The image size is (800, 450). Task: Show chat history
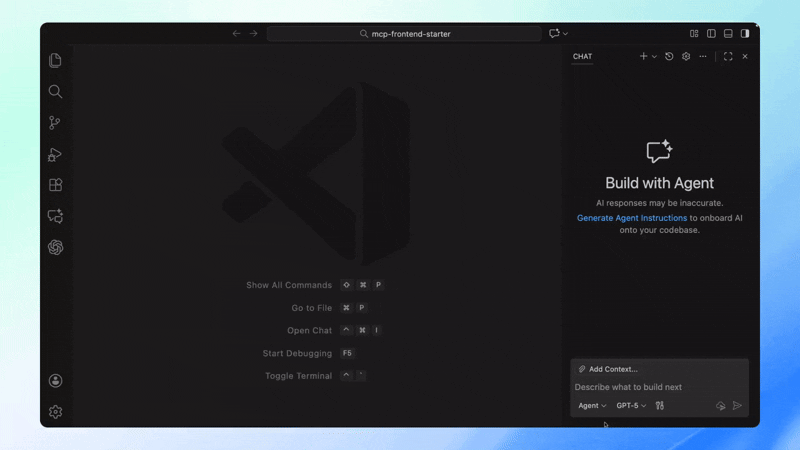pyautogui.click(x=669, y=56)
